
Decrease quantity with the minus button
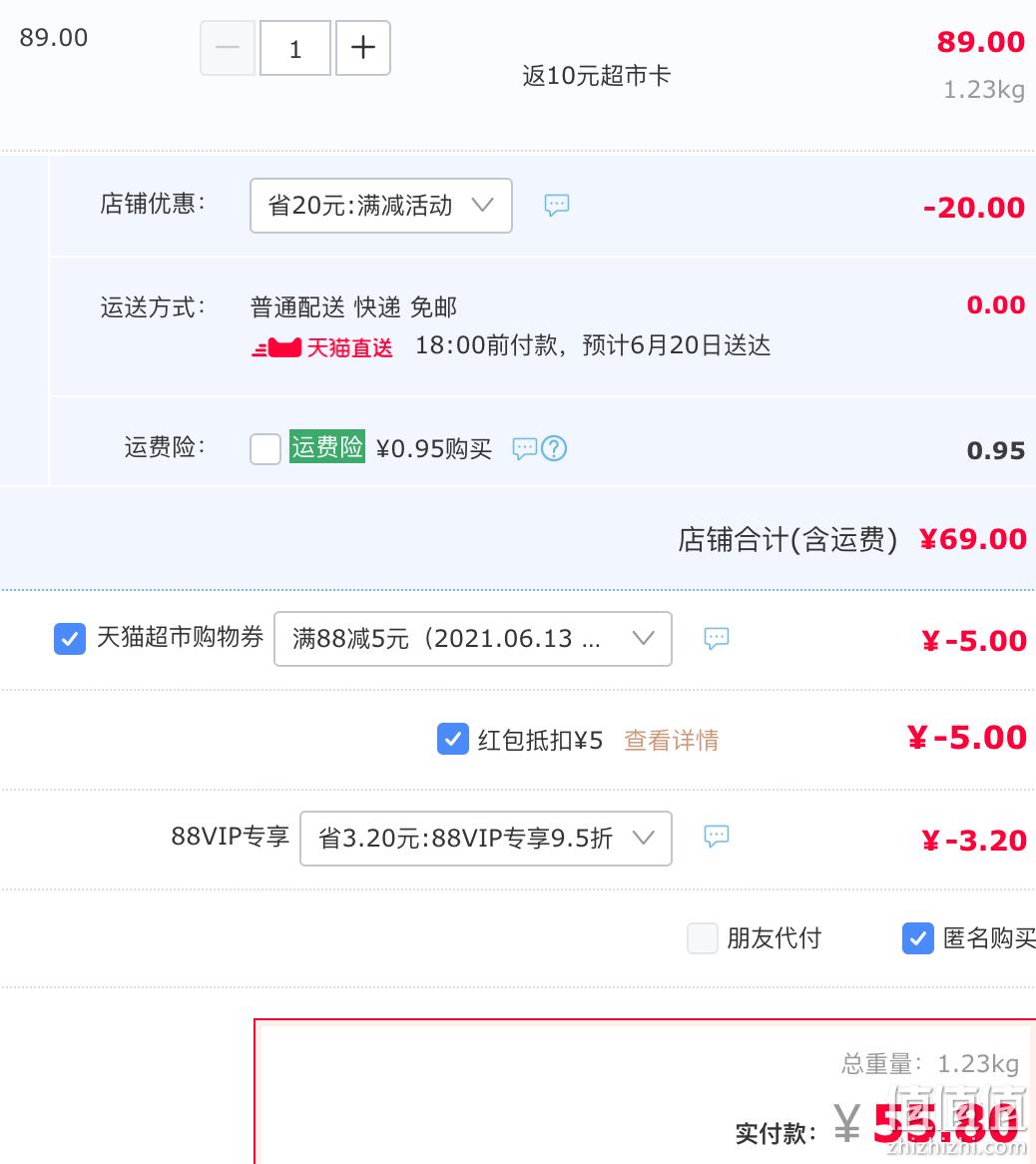click(x=228, y=48)
